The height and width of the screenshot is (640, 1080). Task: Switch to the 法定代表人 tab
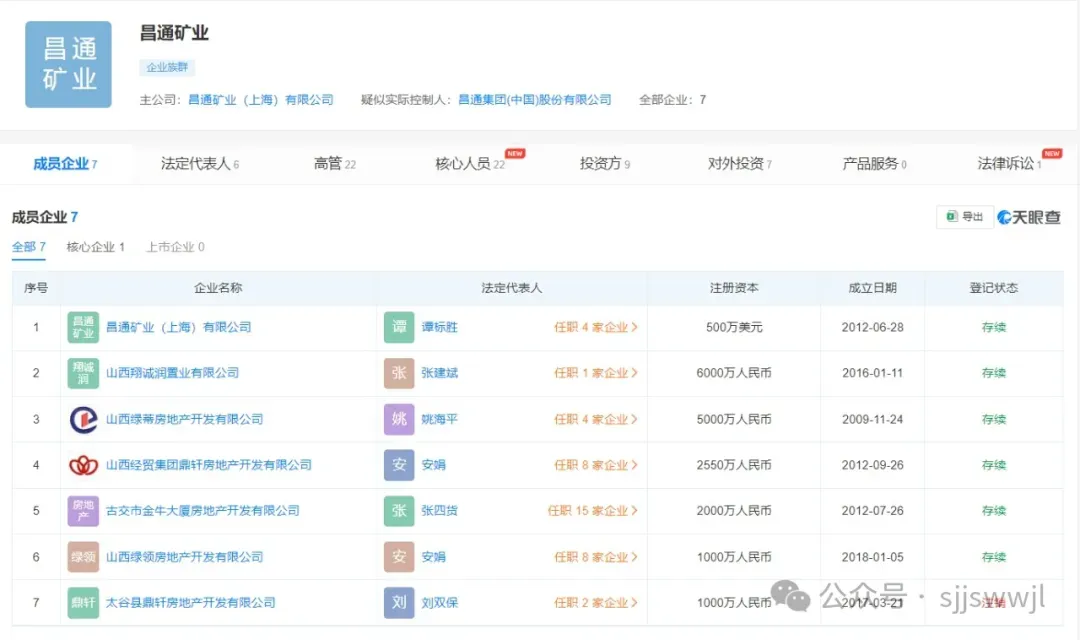200,164
